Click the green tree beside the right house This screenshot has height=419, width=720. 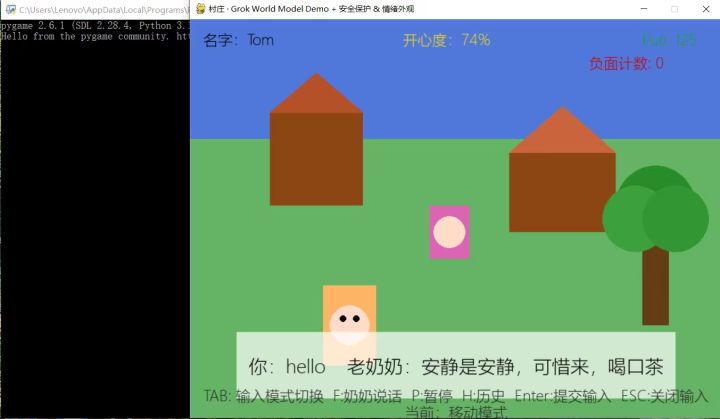coord(655,245)
